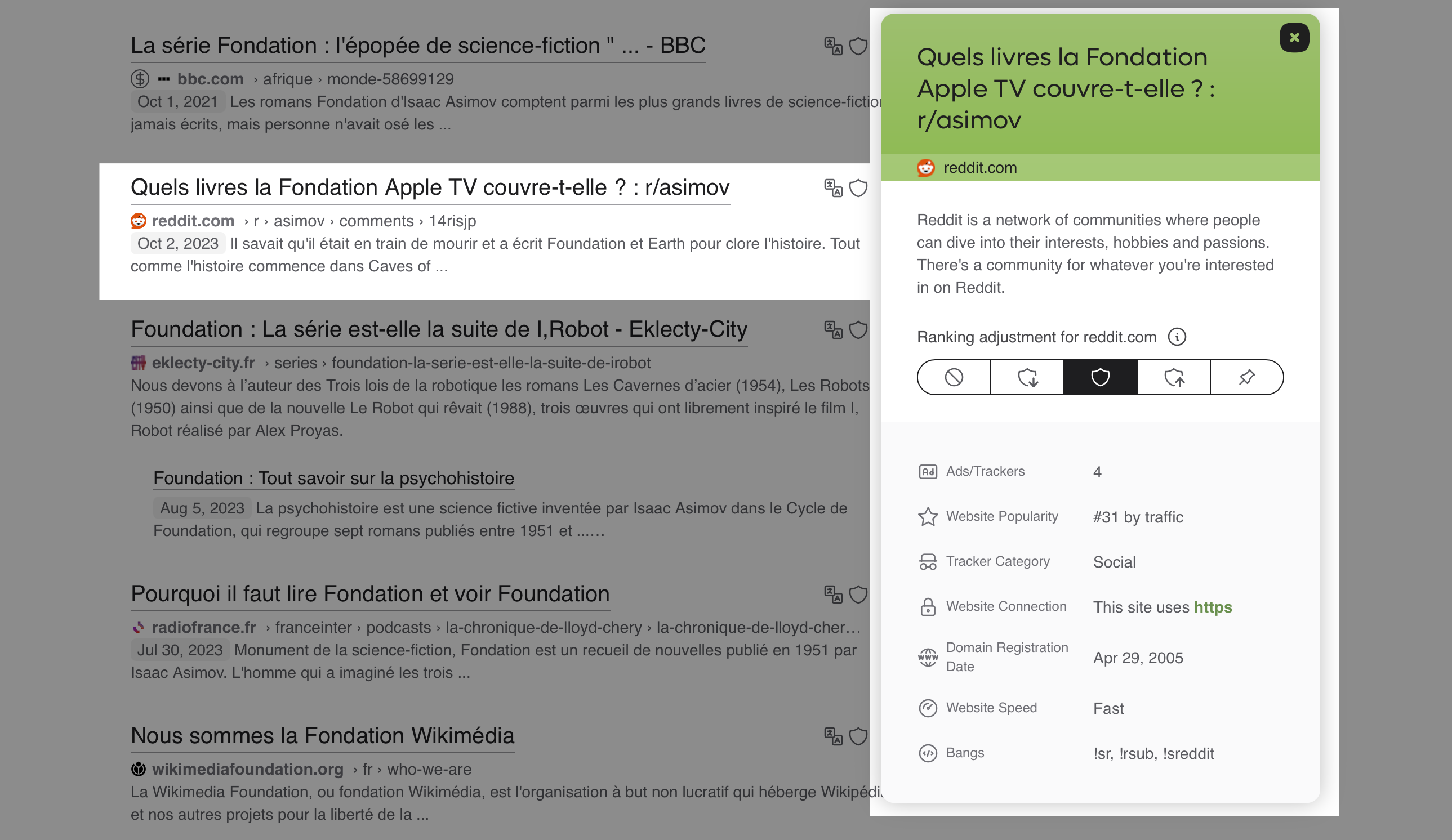Click the shield icon for Eklecty-City result
Screen dimensions: 1452x840
pyautogui.click(x=858, y=329)
